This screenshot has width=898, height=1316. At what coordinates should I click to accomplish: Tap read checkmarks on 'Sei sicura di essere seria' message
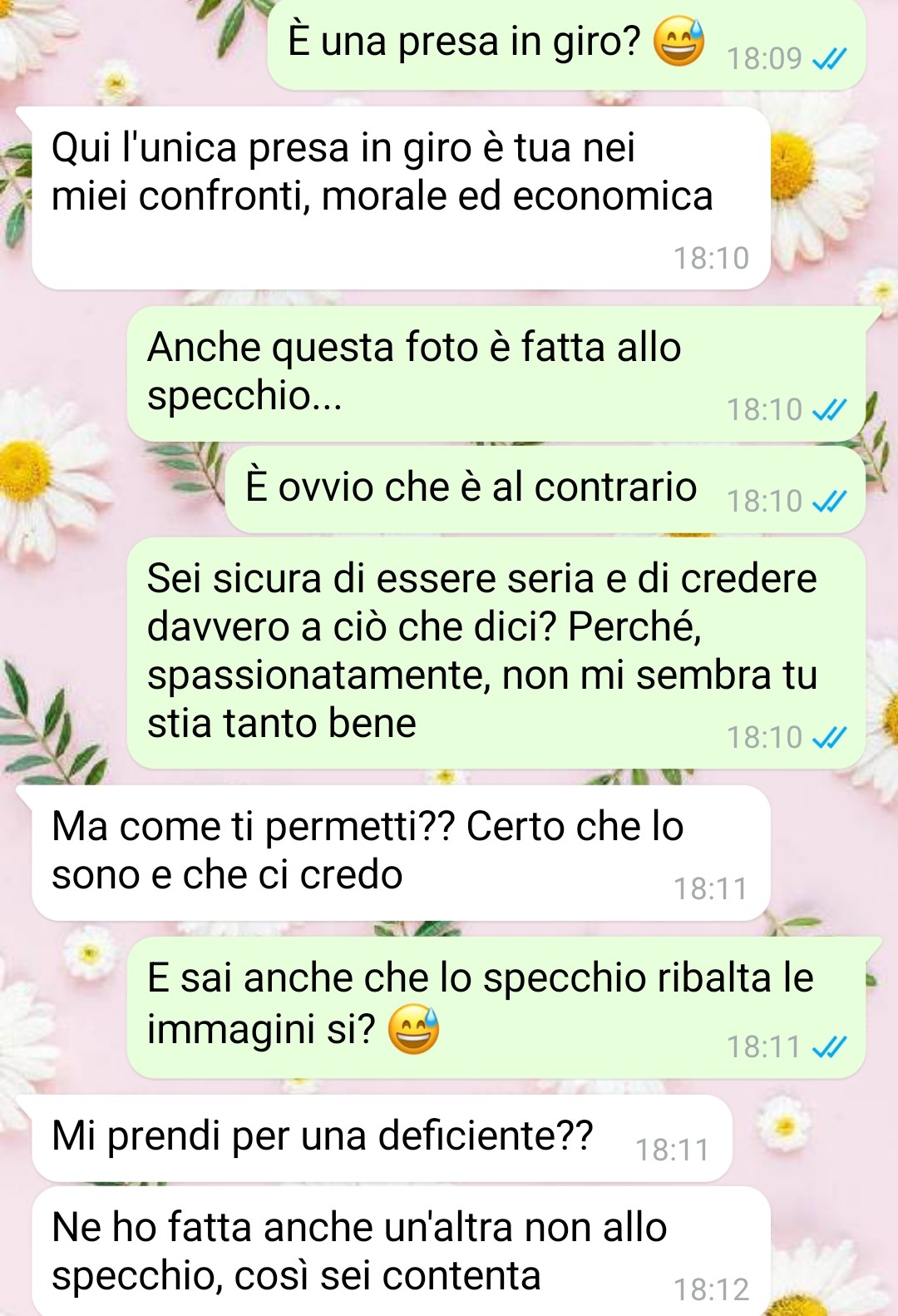click(829, 738)
